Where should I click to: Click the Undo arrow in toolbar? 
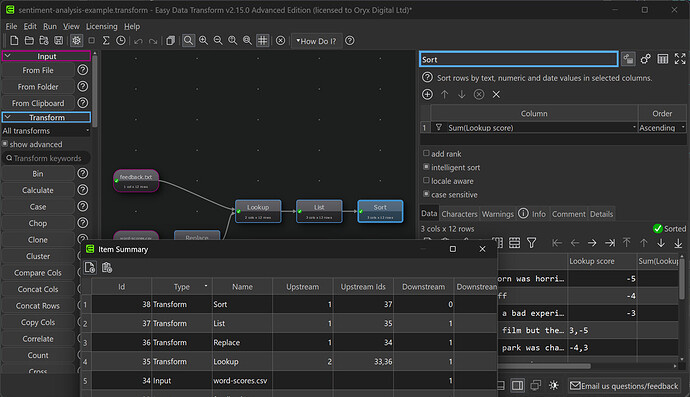pyautogui.click(x=138, y=41)
